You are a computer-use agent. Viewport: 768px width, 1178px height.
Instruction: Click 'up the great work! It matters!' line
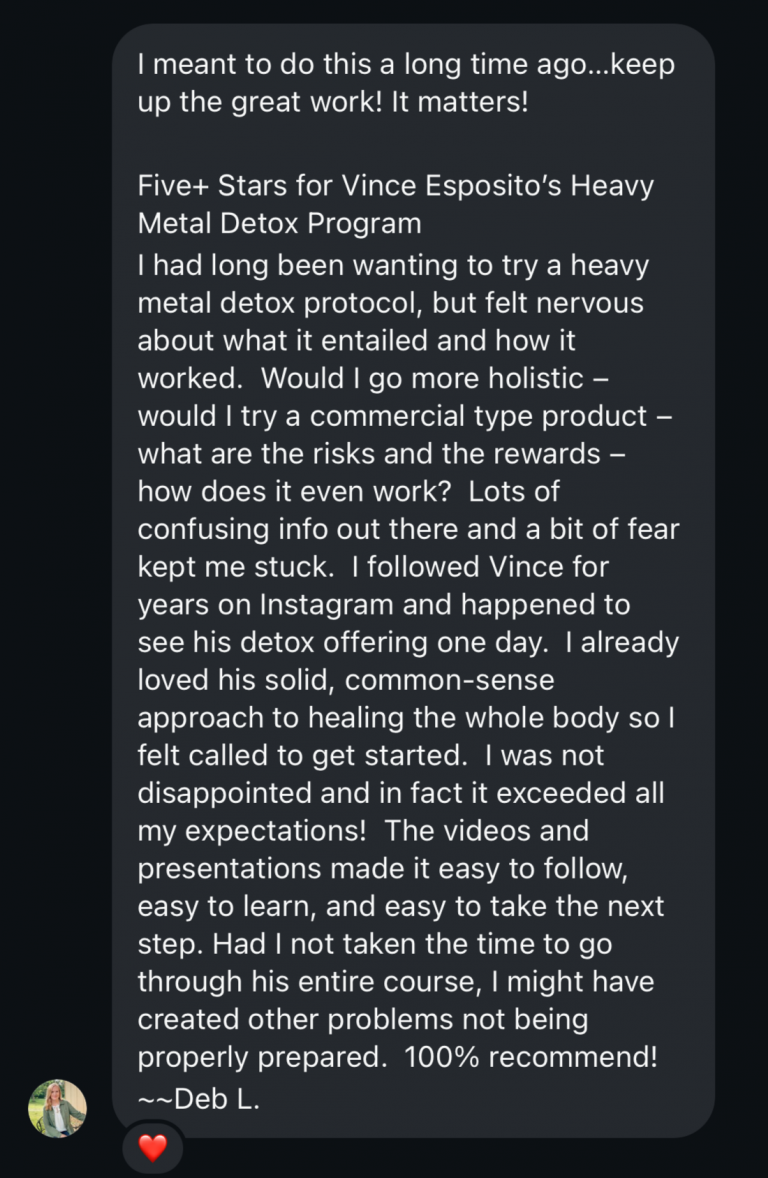pos(332,102)
